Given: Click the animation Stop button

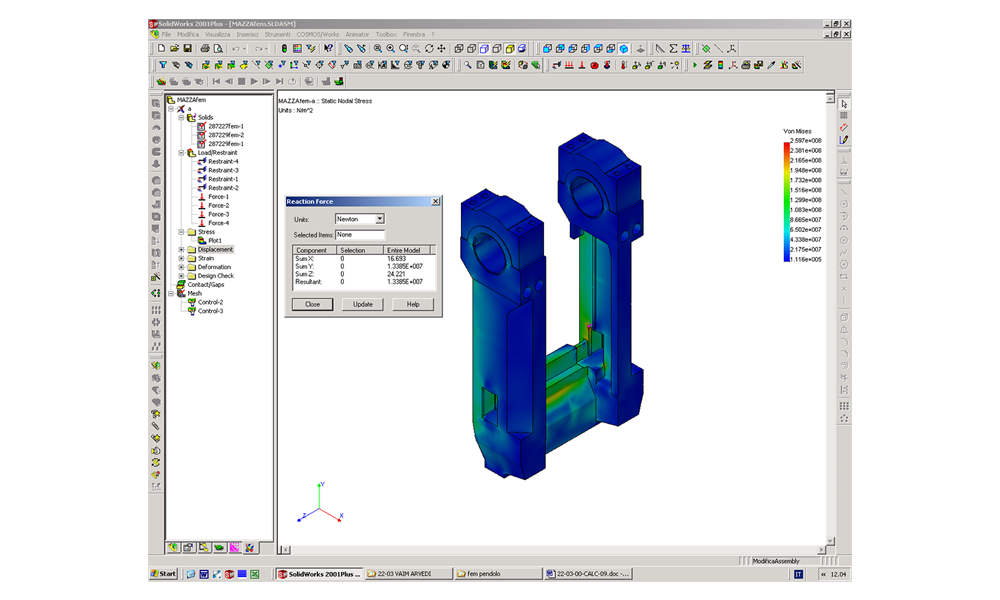Looking at the screenshot, I should click(x=241, y=82).
